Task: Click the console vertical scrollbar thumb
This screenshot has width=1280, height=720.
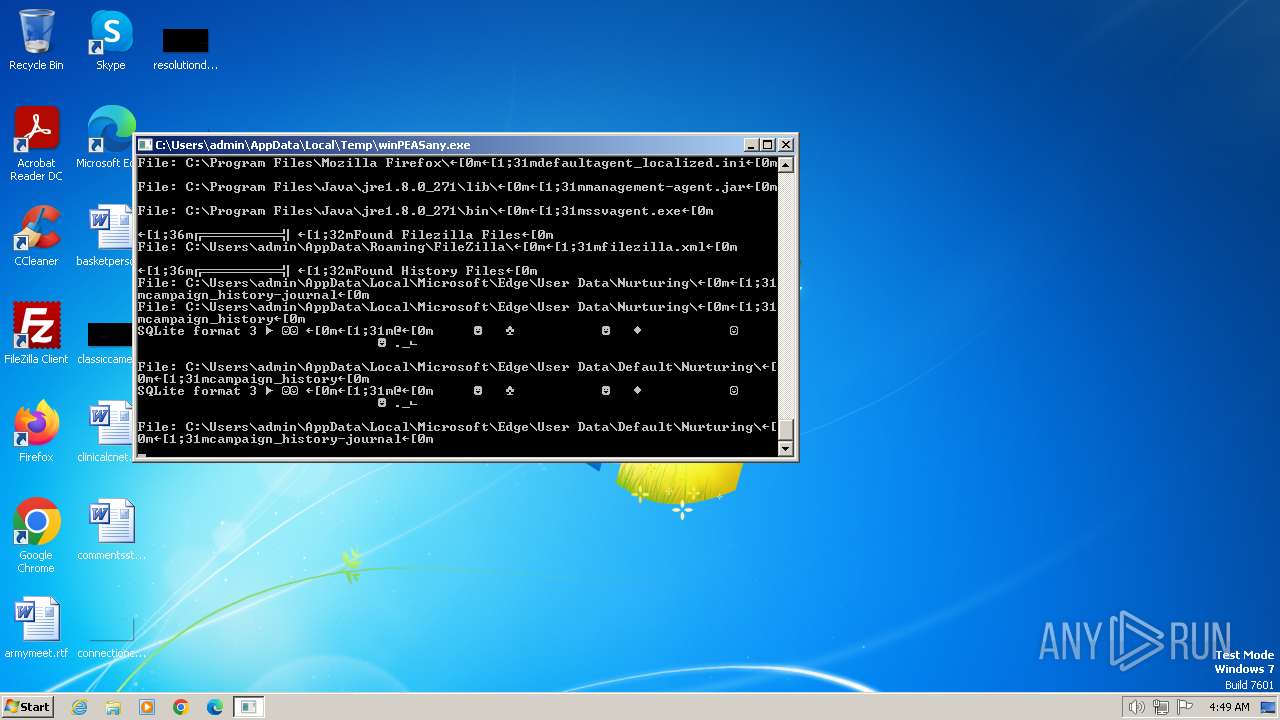Action: coord(786,429)
